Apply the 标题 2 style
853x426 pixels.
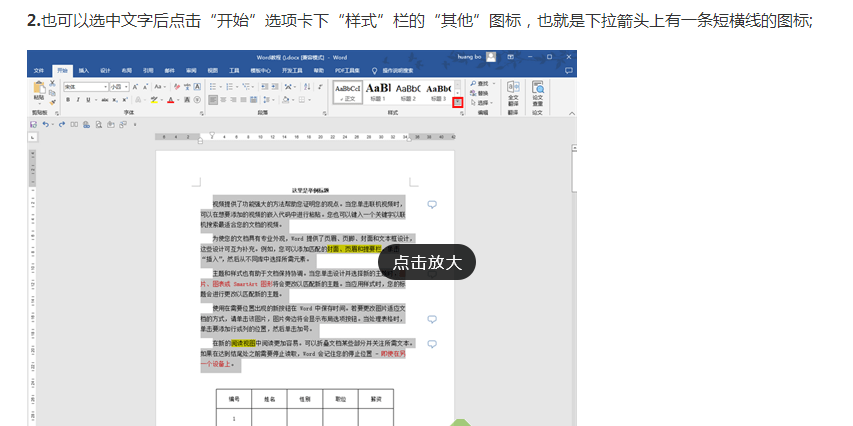click(408, 92)
